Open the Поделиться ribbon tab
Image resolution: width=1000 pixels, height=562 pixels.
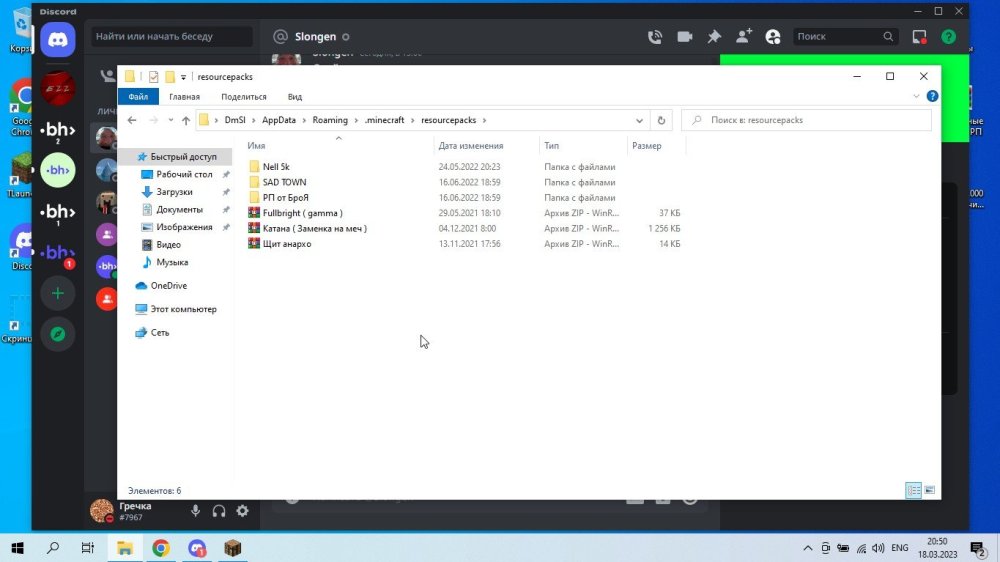[244, 97]
